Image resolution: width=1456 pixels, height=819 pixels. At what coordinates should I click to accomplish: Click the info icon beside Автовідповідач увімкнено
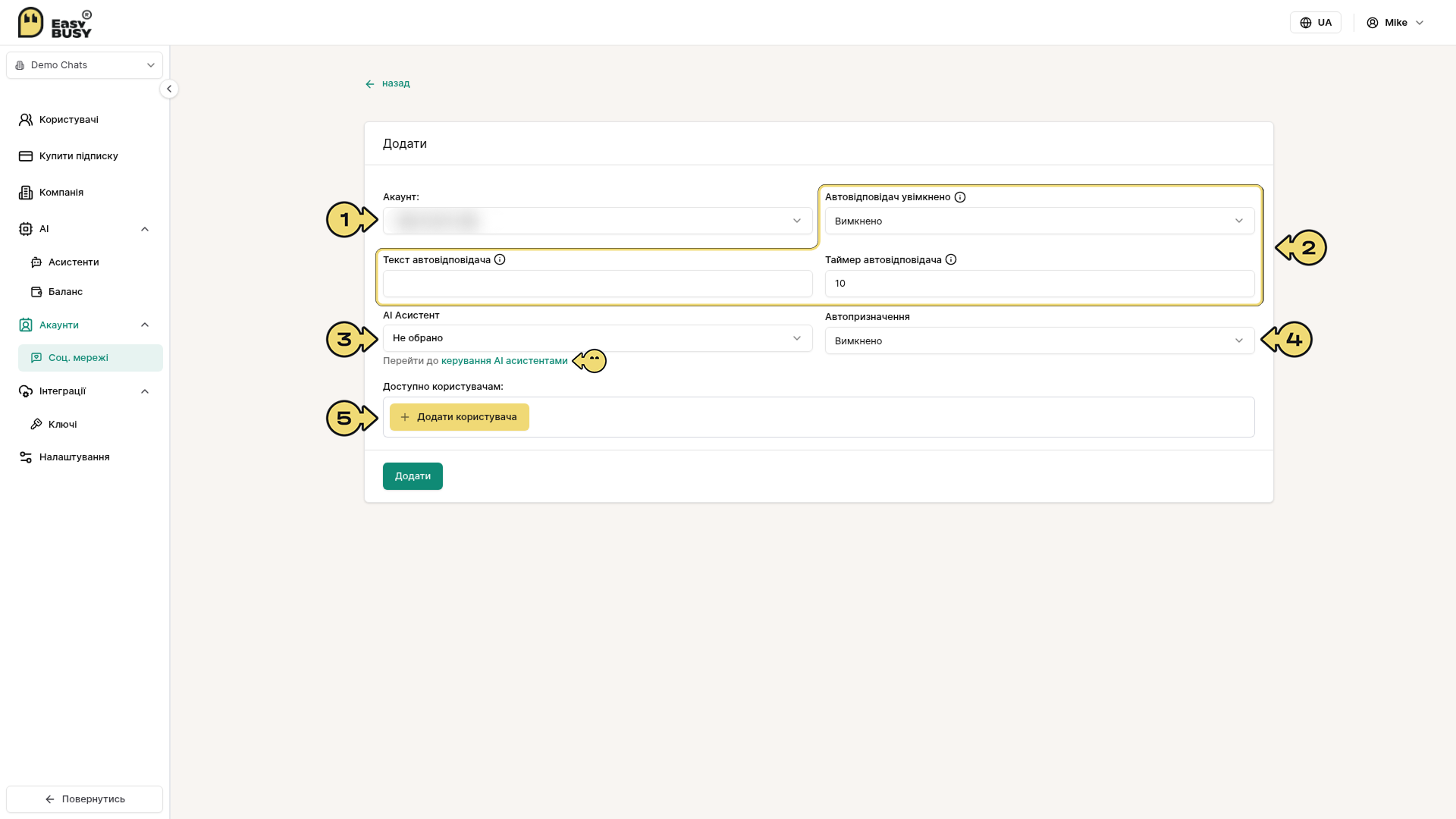(x=960, y=197)
